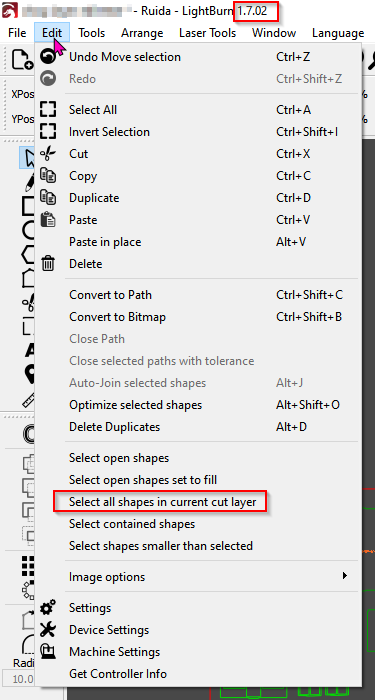Expand the Image options submenu
This screenshot has height=700, width=375.
(x=208, y=577)
